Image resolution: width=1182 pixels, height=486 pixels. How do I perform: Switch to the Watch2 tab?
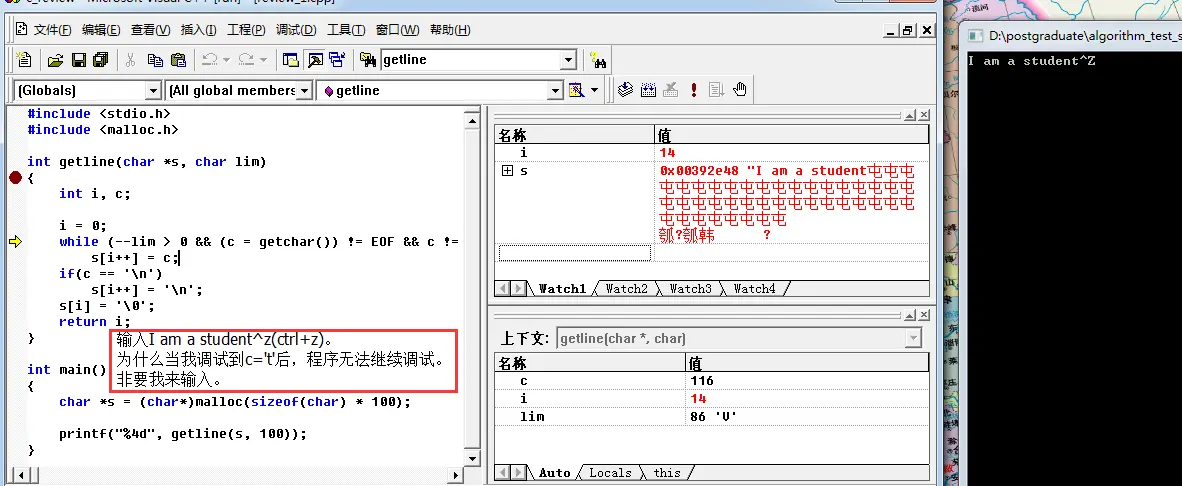pyautogui.click(x=626, y=289)
